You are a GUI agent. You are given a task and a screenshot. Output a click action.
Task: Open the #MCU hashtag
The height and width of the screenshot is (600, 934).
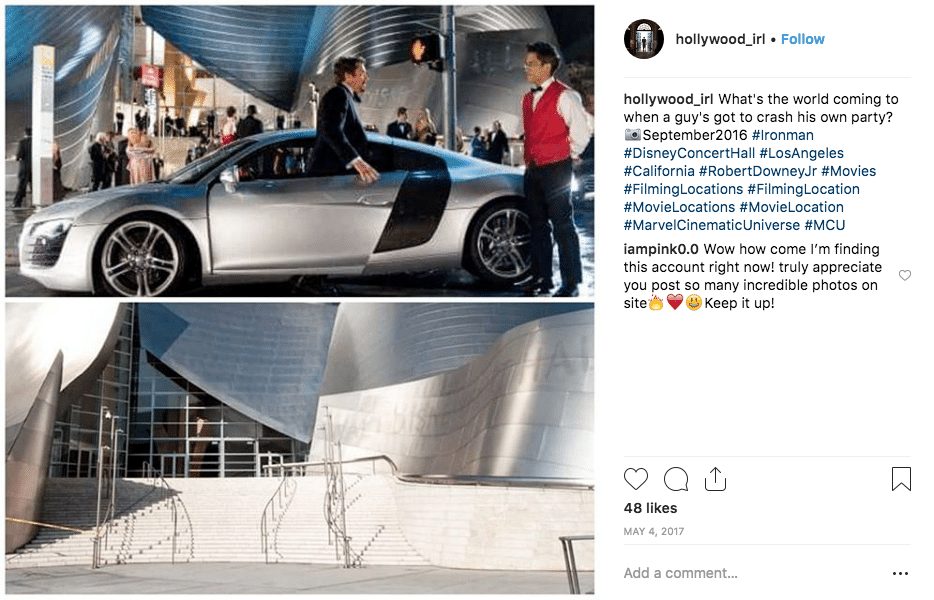824,225
